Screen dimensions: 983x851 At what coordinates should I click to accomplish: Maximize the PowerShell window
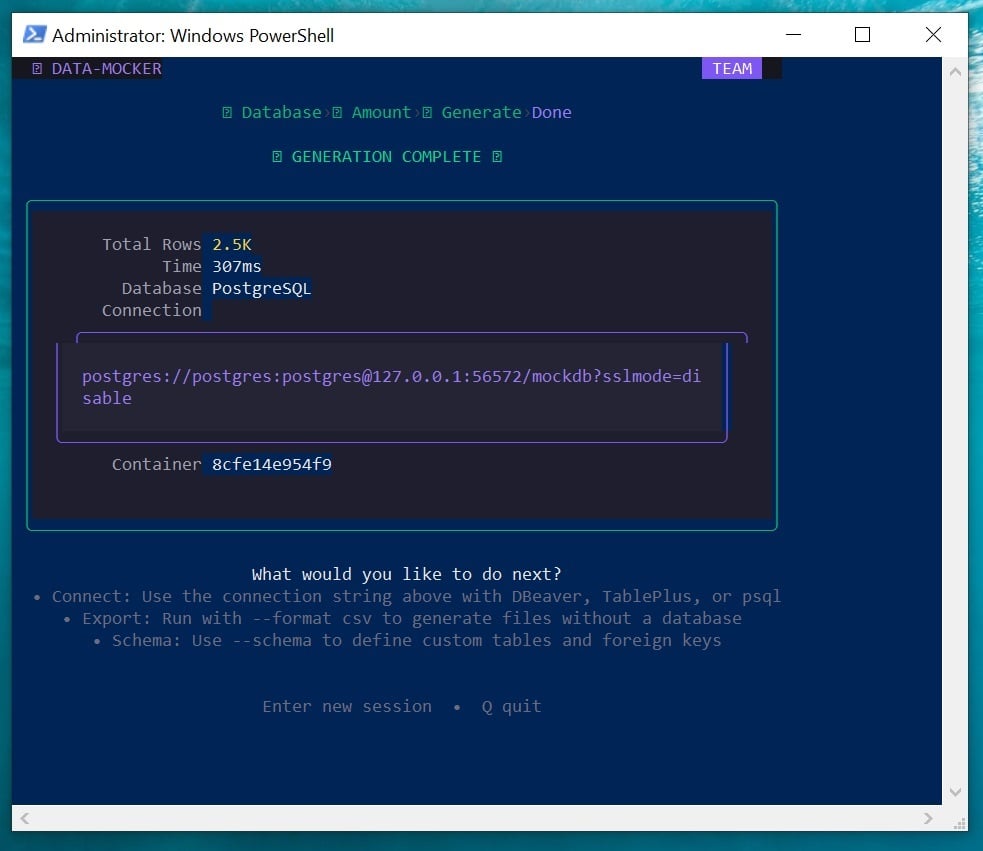pyautogui.click(x=863, y=34)
